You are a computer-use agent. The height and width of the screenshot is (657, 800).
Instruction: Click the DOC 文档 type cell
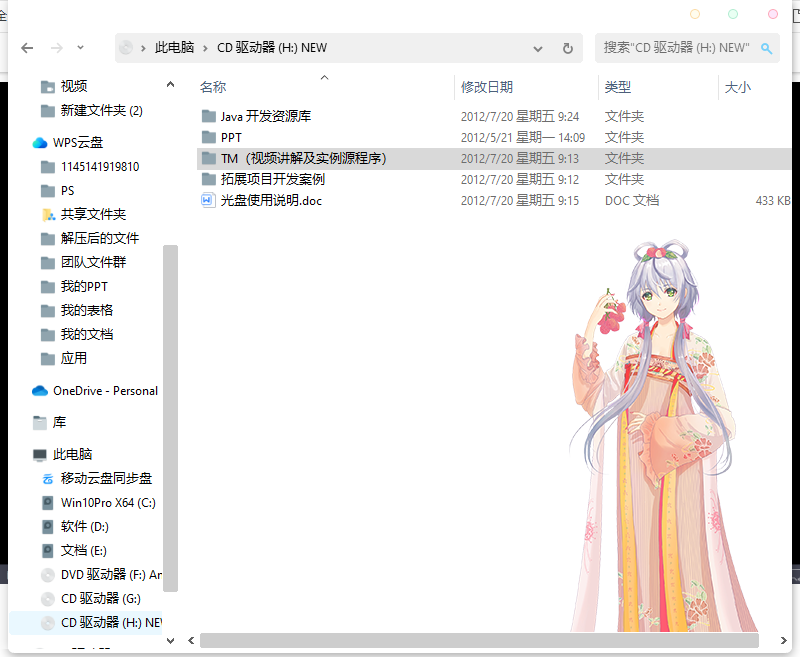(x=632, y=200)
